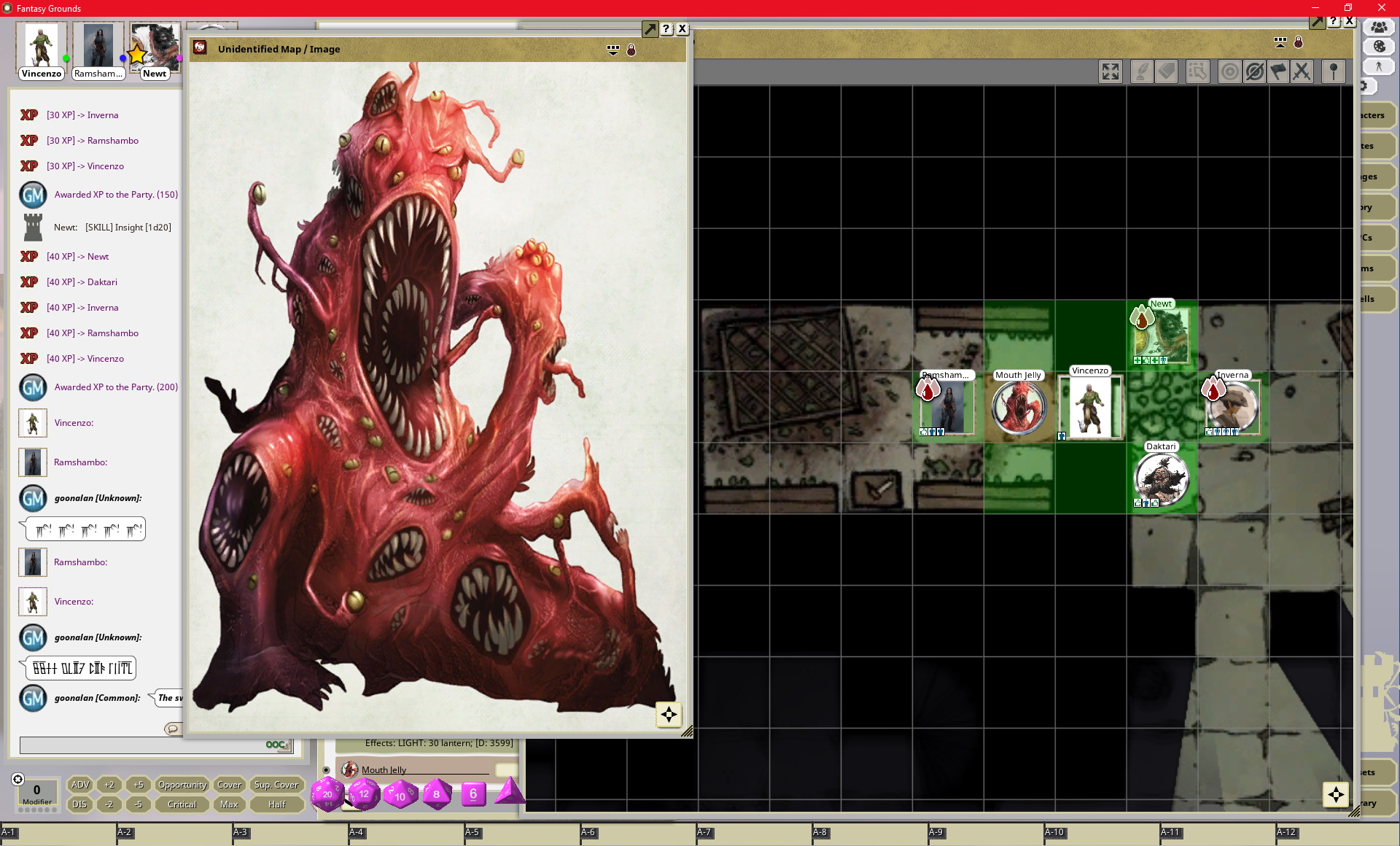Click the round target icon beside Modifier box

click(18, 779)
